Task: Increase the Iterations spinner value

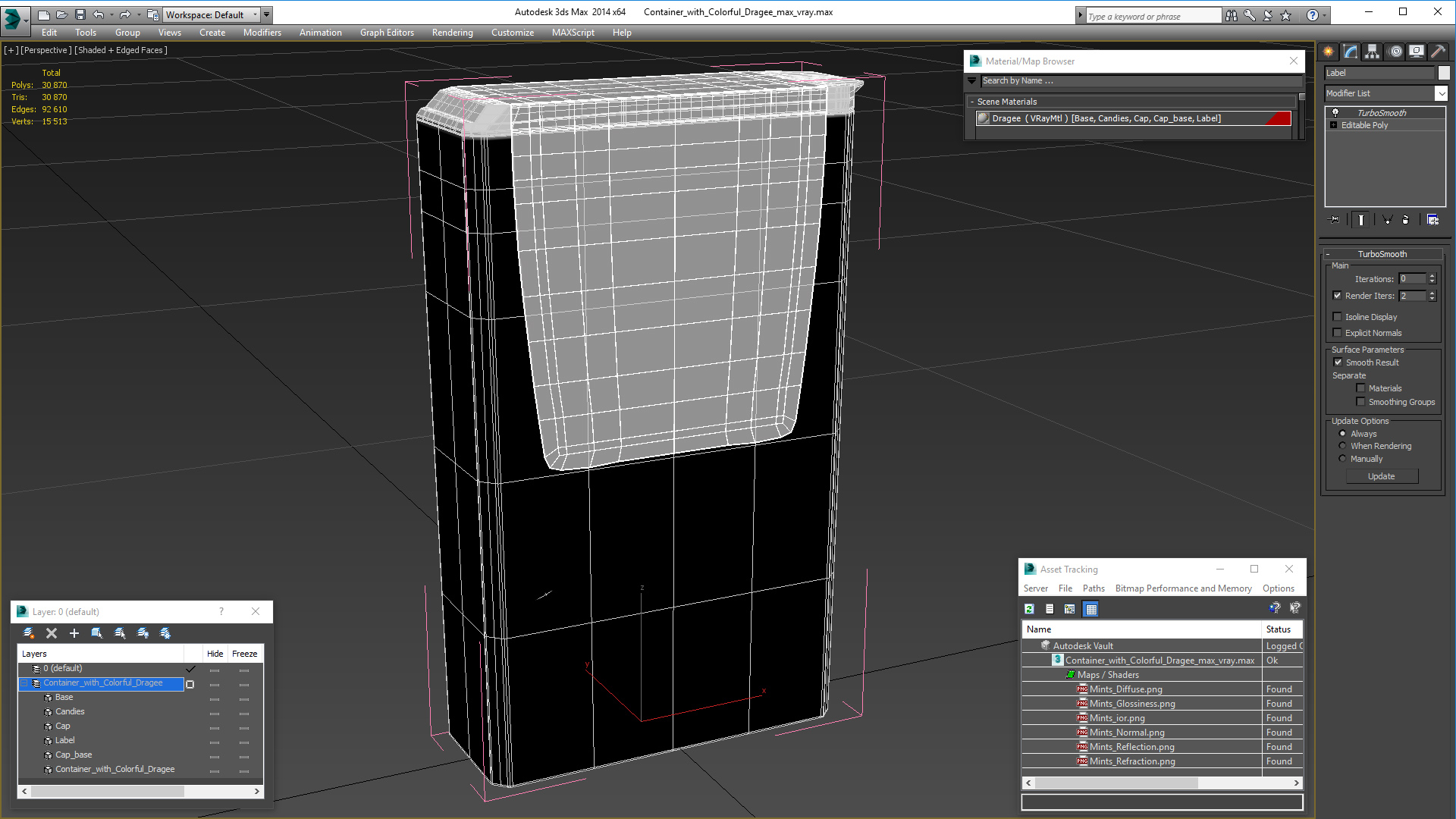Action: pos(1432,276)
